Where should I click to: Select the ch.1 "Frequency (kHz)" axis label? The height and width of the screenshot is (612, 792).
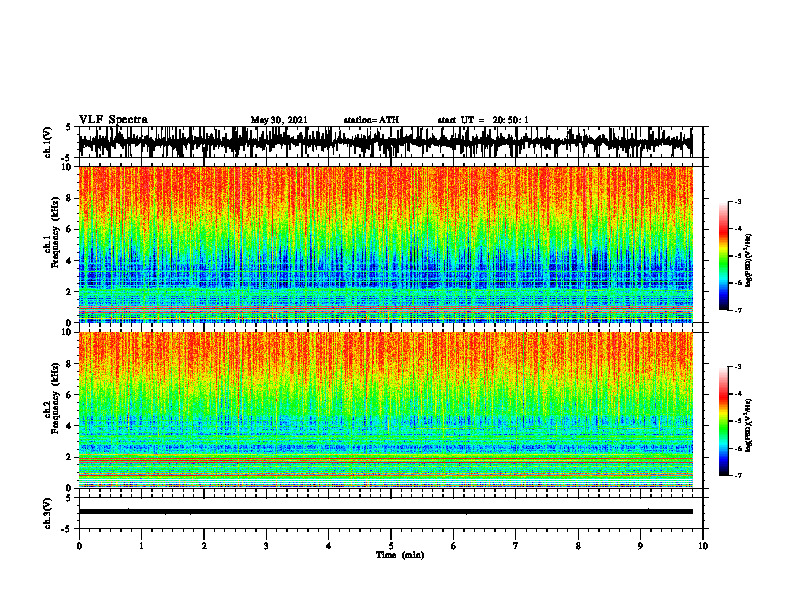(54, 231)
